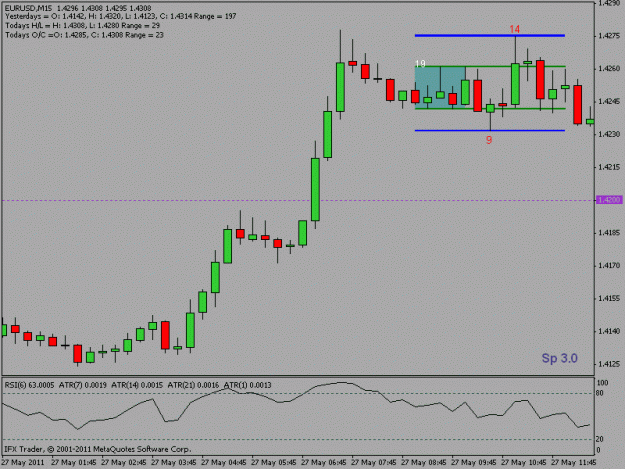
Task: Click the 1.4230 price axis label
Action: pyautogui.click(x=609, y=134)
